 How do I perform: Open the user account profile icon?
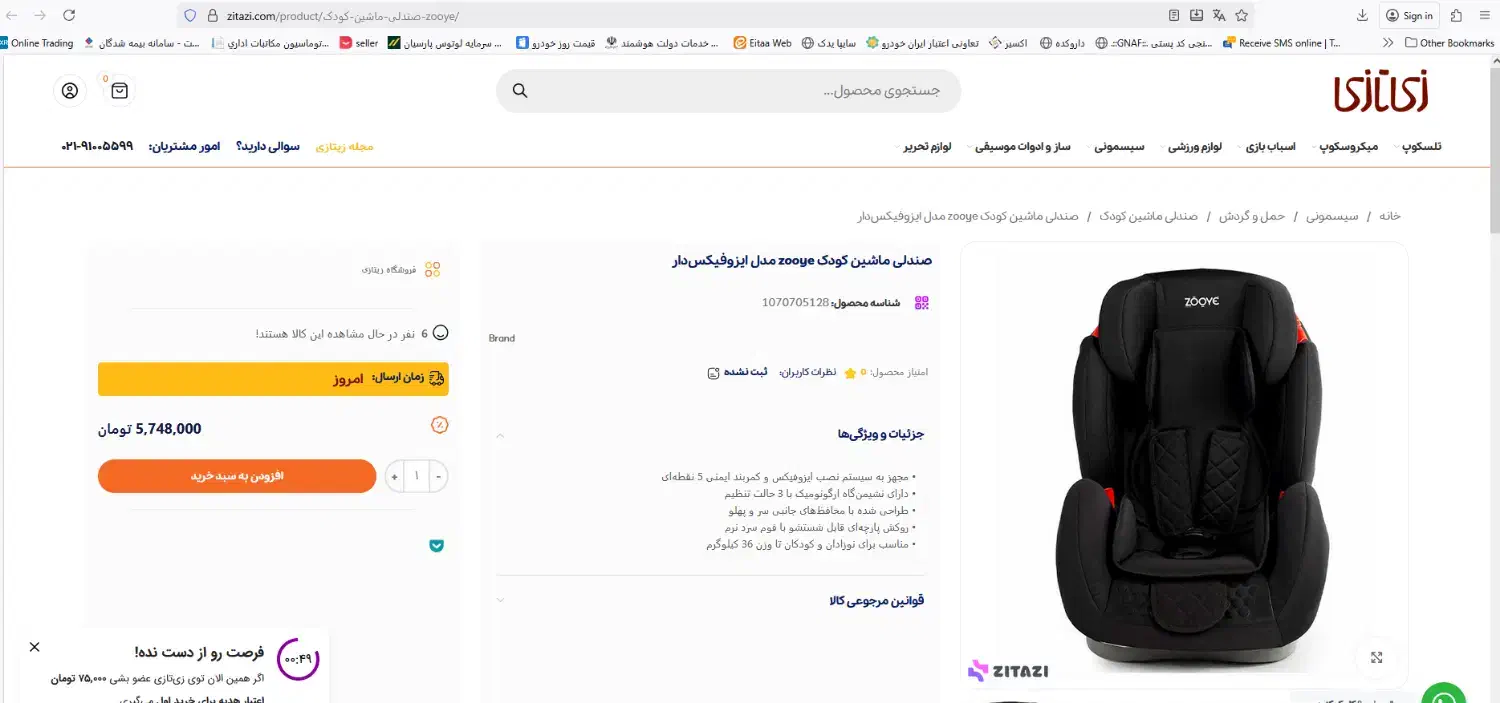(x=69, y=91)
